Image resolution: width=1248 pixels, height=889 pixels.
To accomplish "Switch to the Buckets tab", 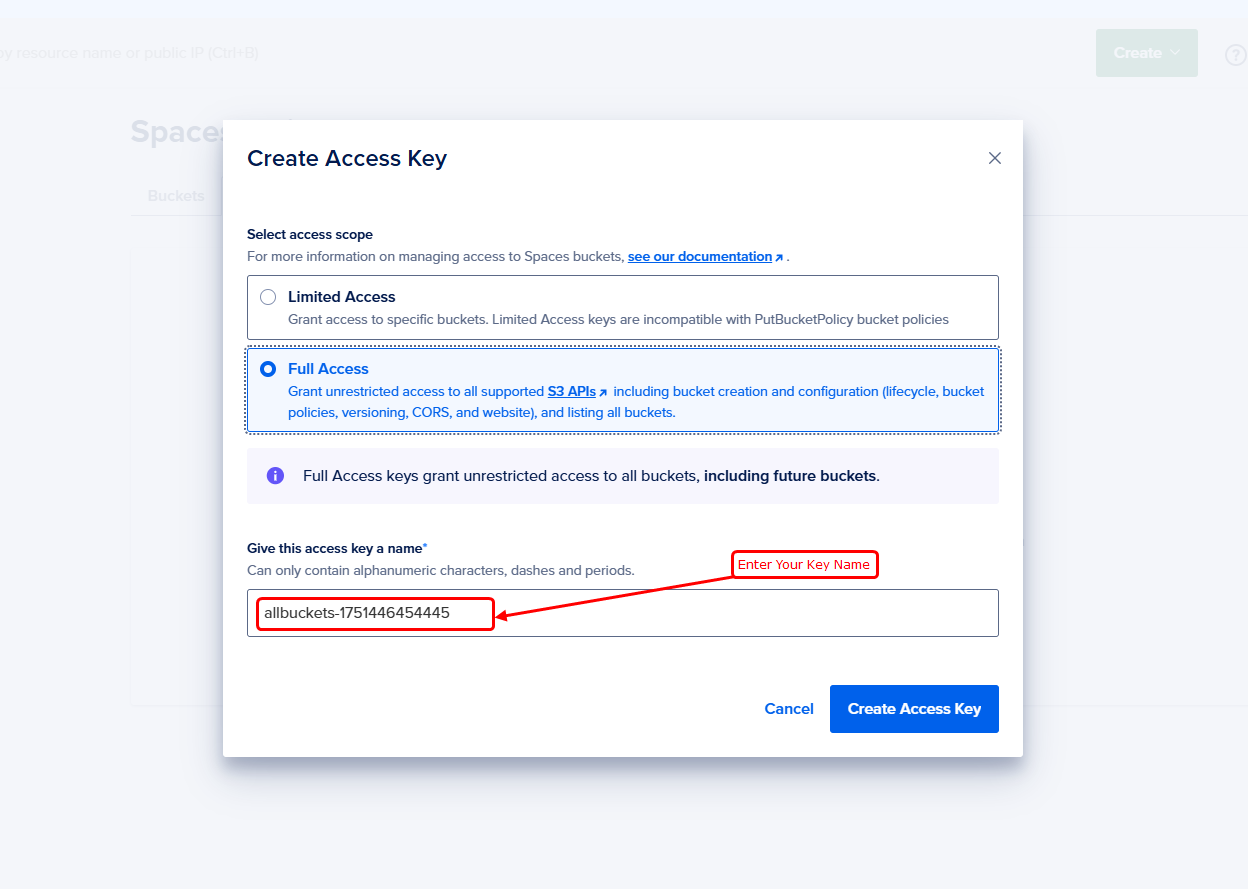I will 176,196.
